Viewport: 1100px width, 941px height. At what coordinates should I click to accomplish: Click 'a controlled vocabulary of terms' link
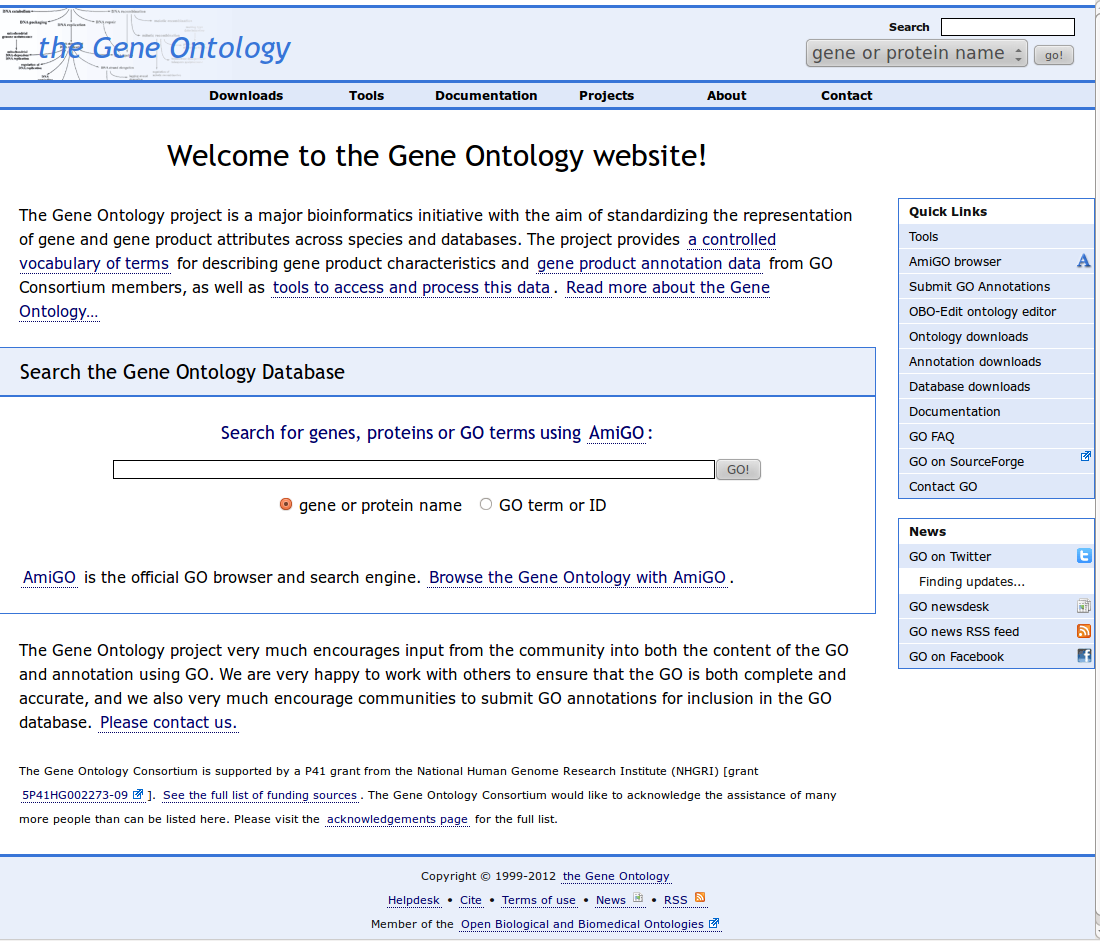click(732, 240)
